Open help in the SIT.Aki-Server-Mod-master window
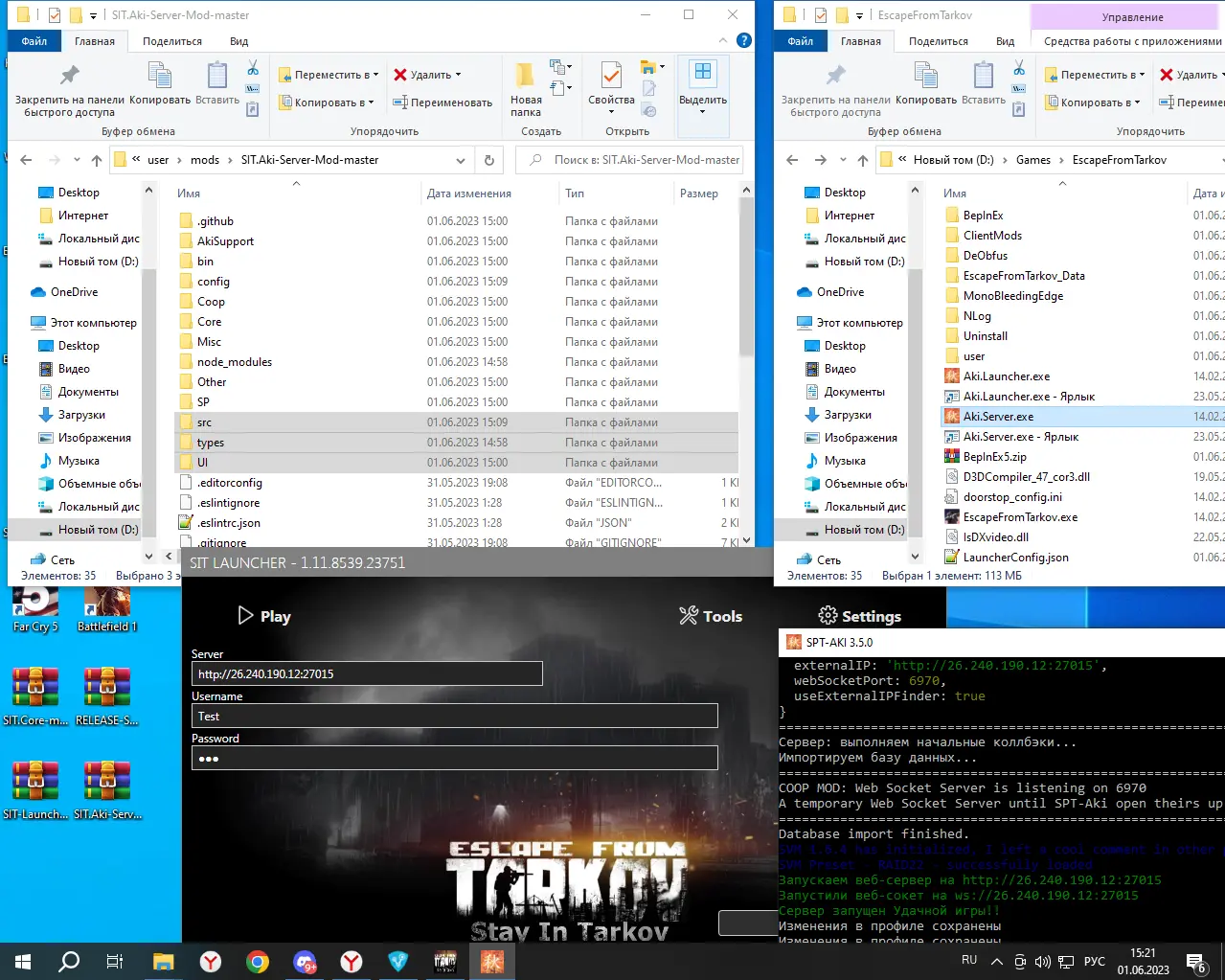1225x980 pixels. pyautogui.click(x=743, y=40)
